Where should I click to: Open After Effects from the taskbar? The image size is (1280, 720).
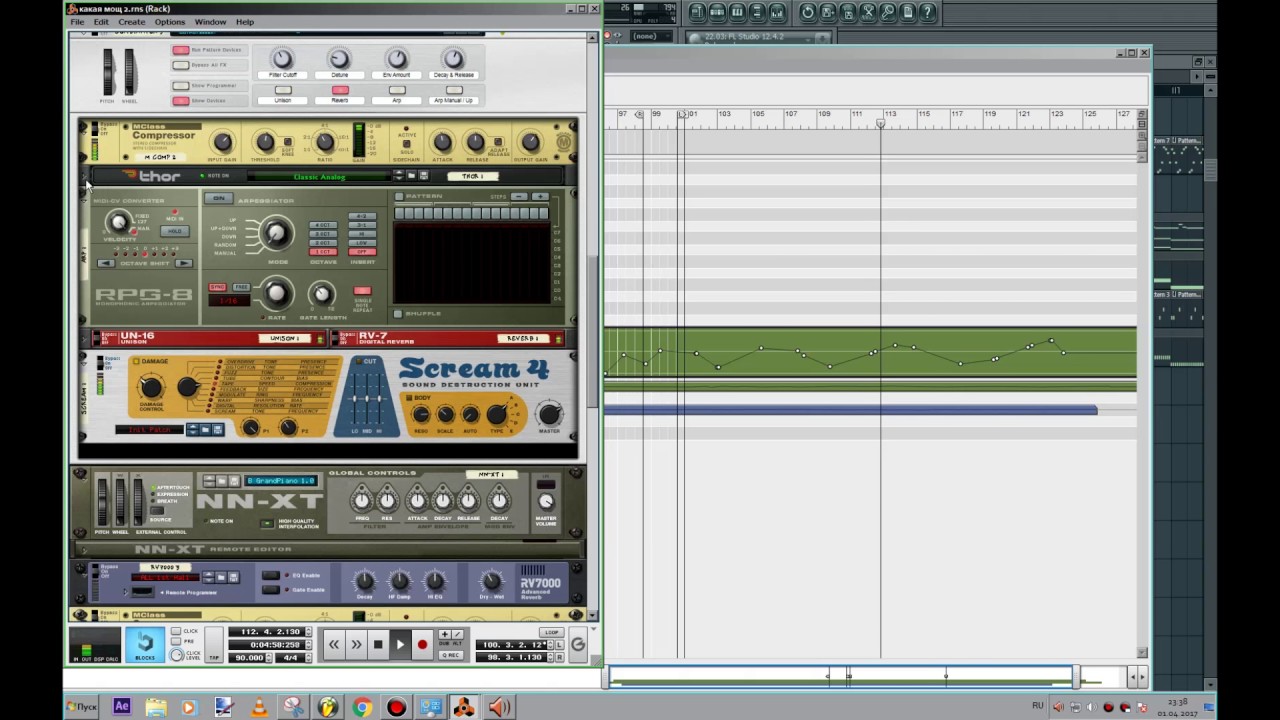(122, 706)
